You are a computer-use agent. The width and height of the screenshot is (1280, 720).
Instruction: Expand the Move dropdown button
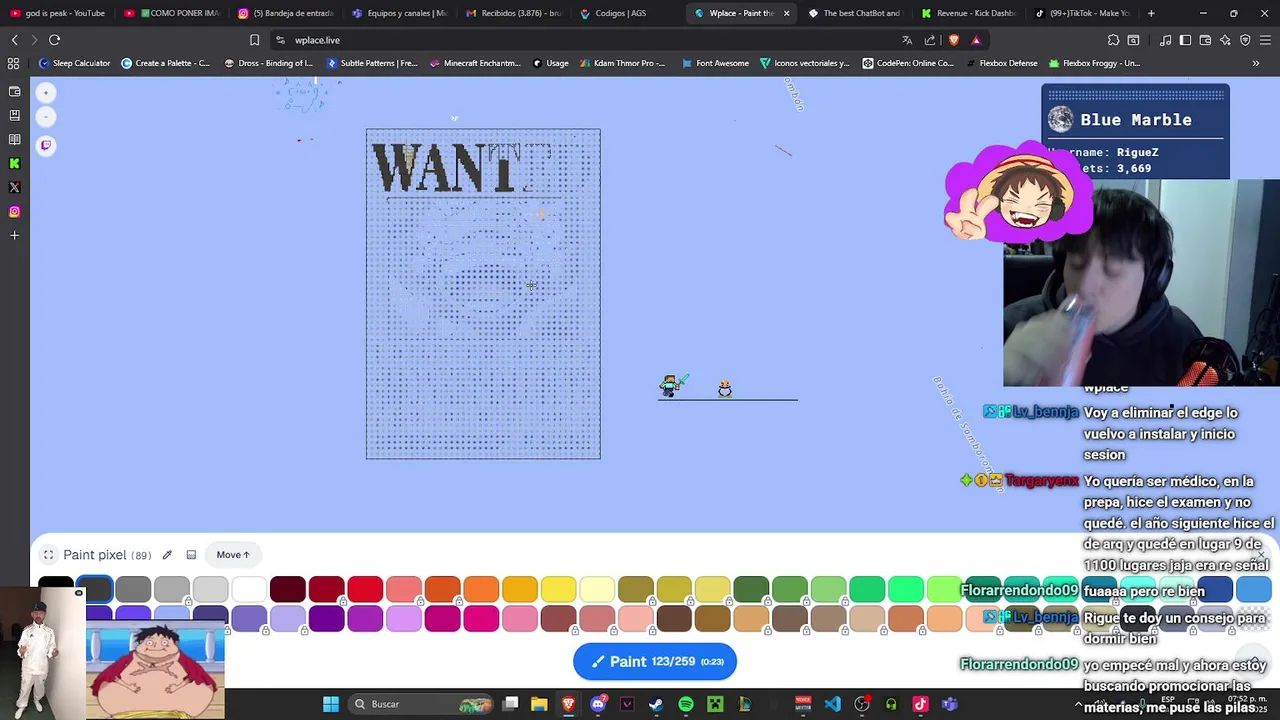tap(233, 555)
